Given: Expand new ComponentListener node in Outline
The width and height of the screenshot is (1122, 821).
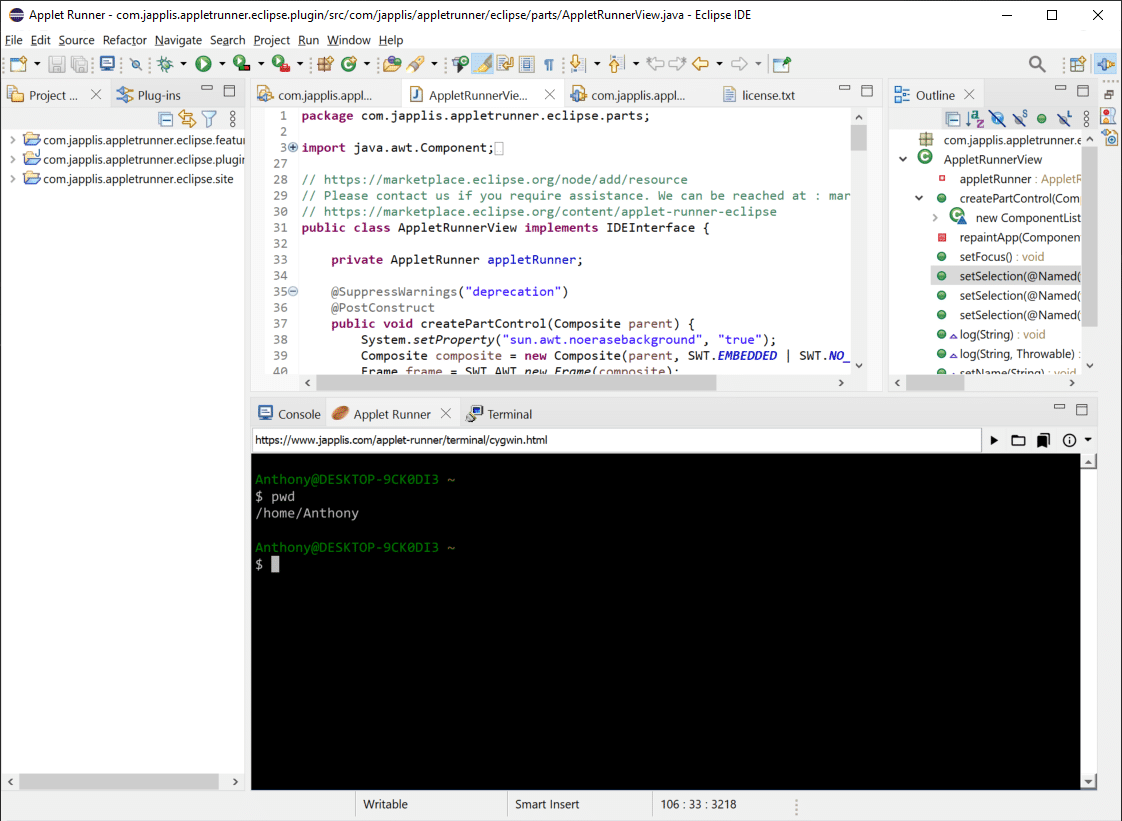Looking at the screenshot, I should coord(935,218).
